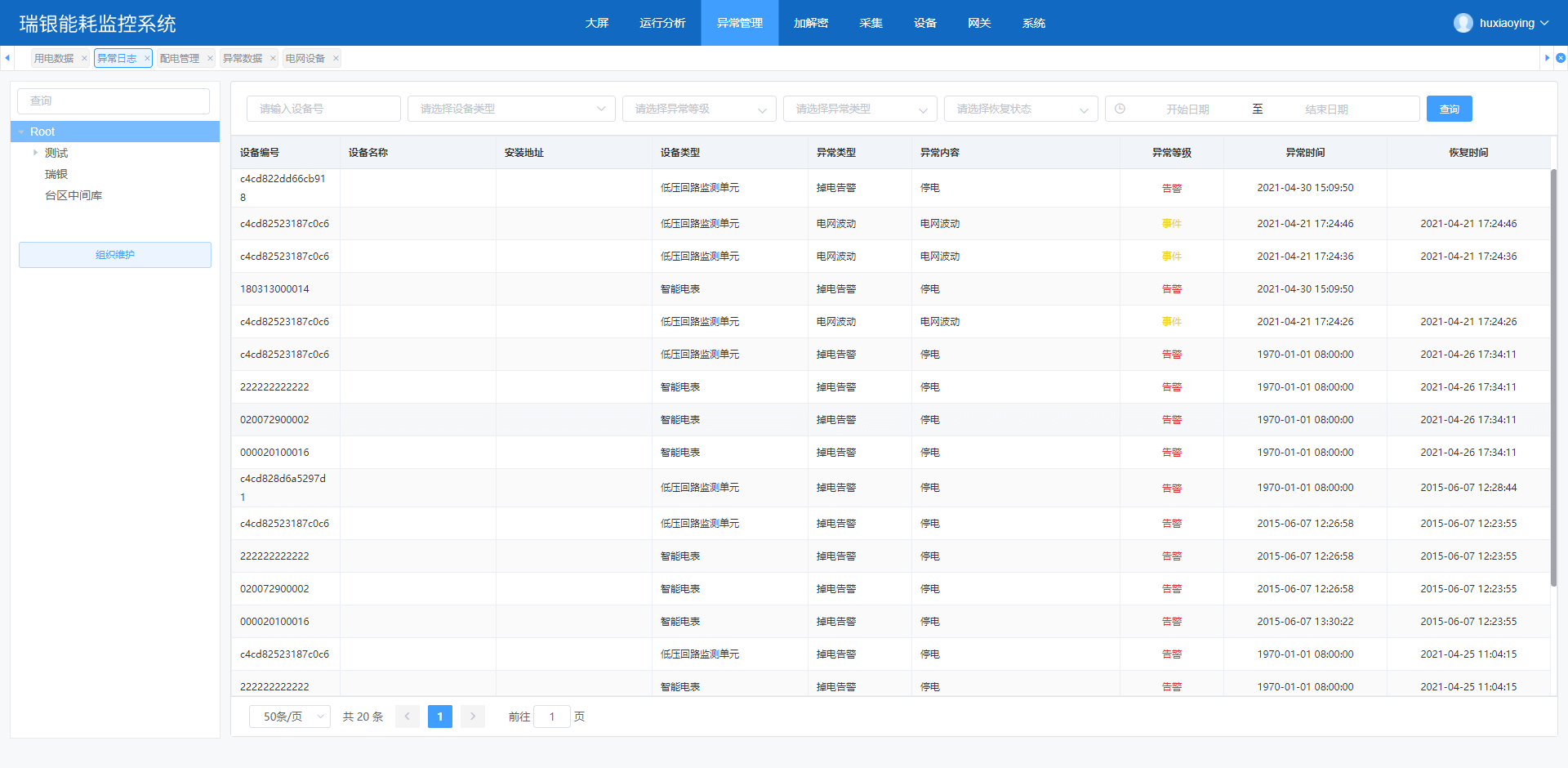Click the 请输入设备号 input field
This screenshot has width=1568, height=768.
[x=323, y=109]
